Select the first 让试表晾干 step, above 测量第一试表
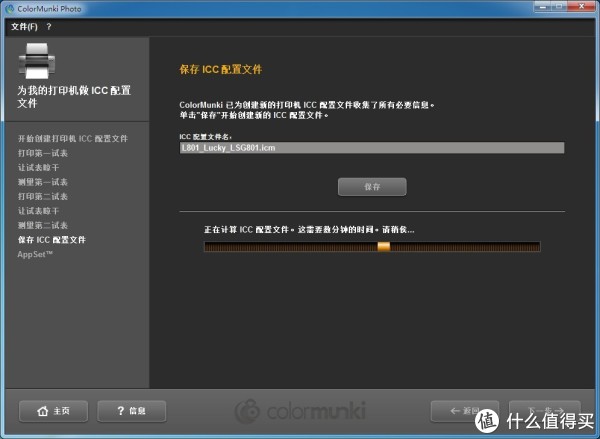Viewport: 600px width, 439px height. (x=38, y=168)
